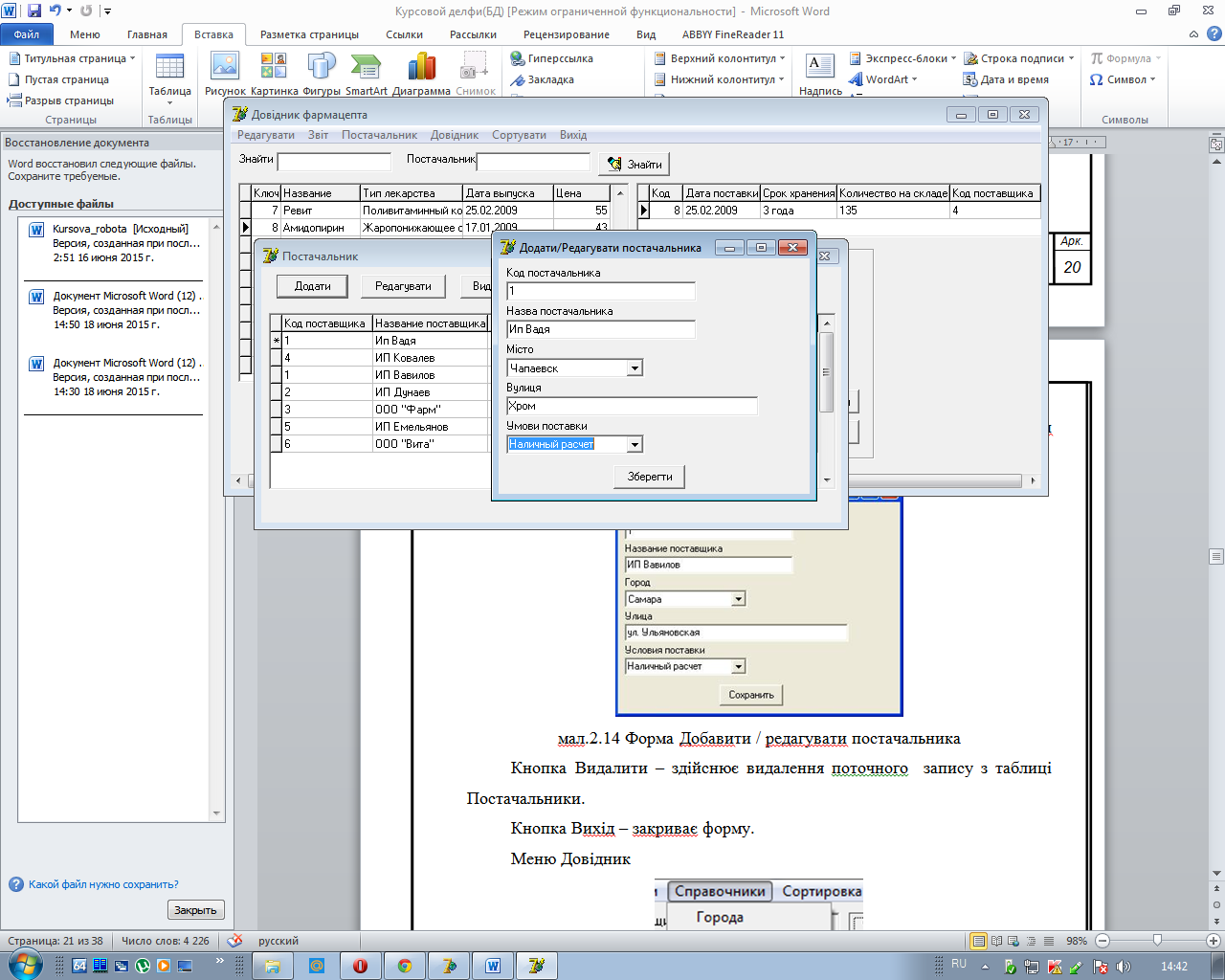Insert a Диаграмма chart
The image size is (1225, 980).
pyautogui.click(x=421, y=74)
